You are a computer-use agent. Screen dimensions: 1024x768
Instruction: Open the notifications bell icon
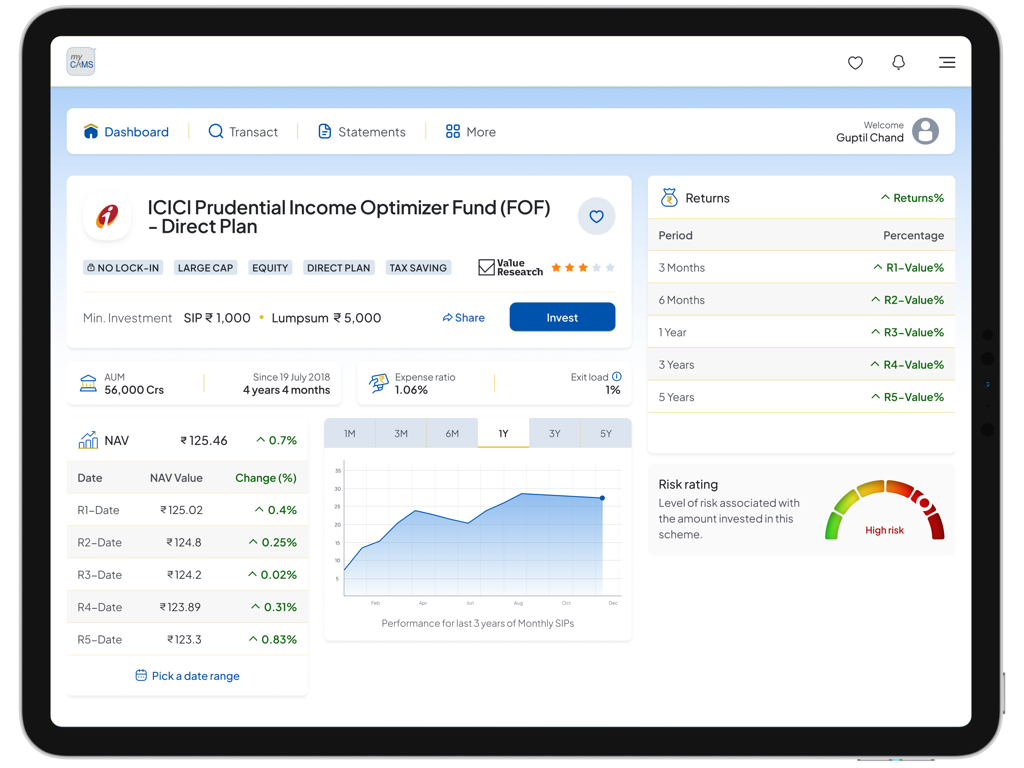(898, 62)
